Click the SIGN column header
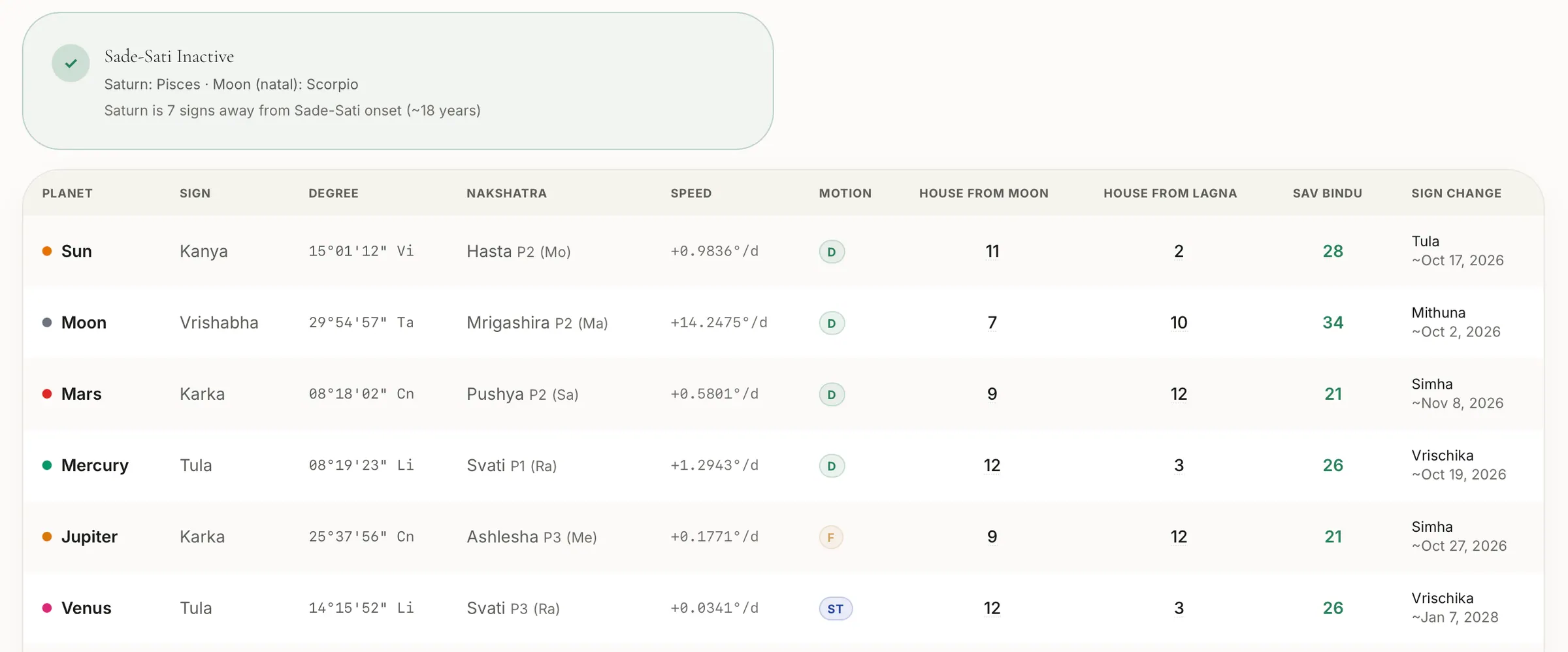The height and width of the screenshot is (652, 1568). click(195, 193)
